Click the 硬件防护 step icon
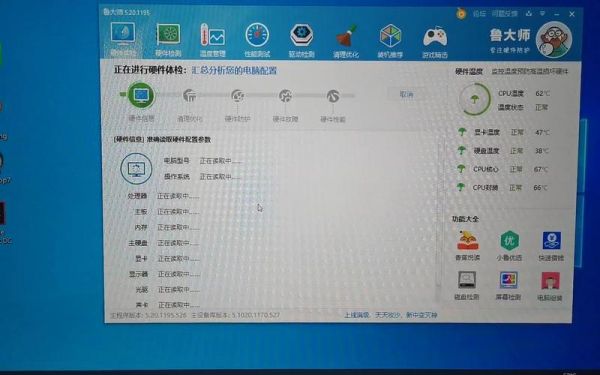 click(238, 96)
